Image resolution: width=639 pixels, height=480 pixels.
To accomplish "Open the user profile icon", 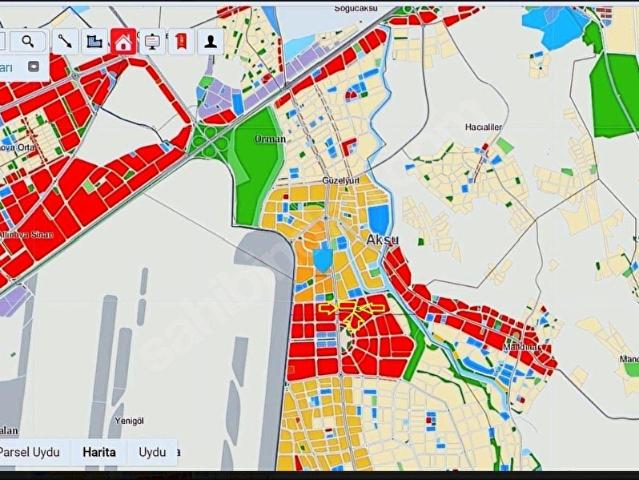I will click(211, 41).
